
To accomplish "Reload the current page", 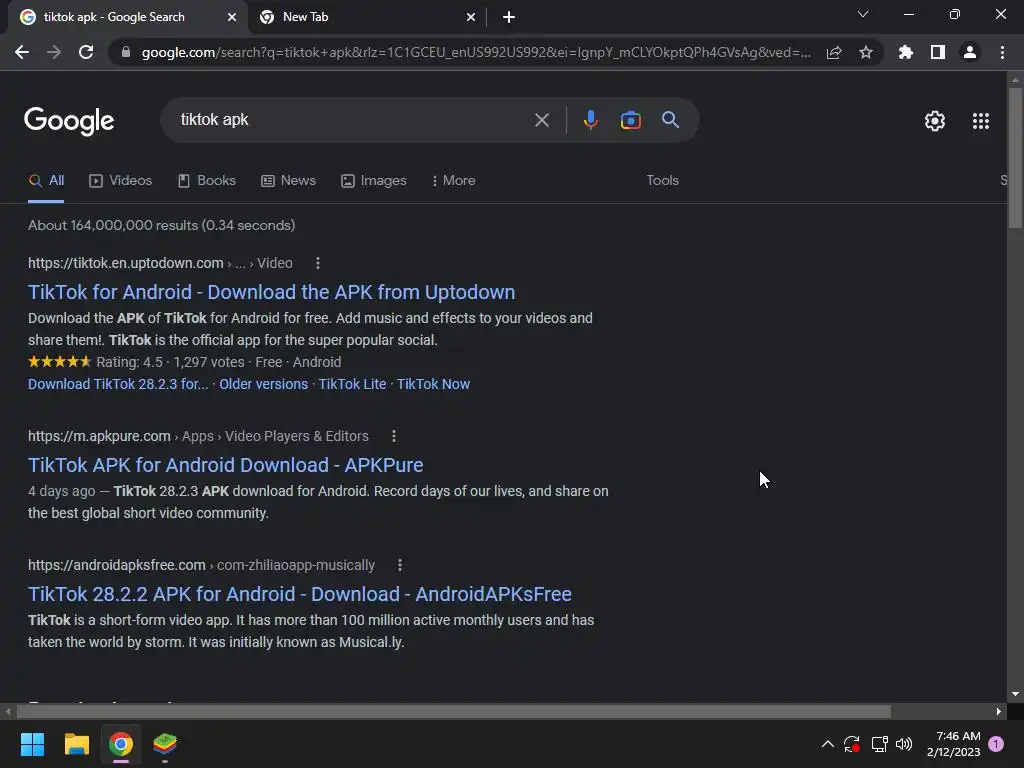I will [86, 52].
